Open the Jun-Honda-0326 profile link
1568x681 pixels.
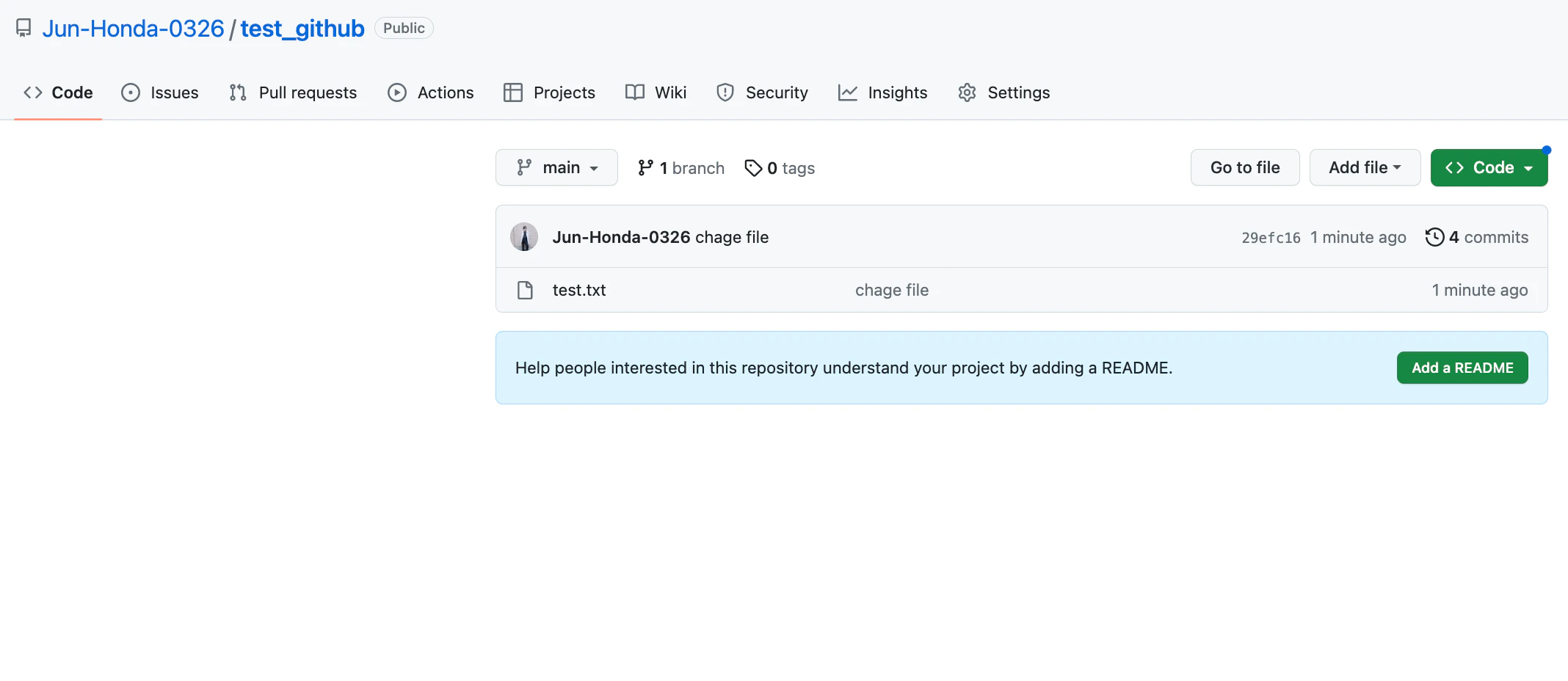[x=133, y=29]
